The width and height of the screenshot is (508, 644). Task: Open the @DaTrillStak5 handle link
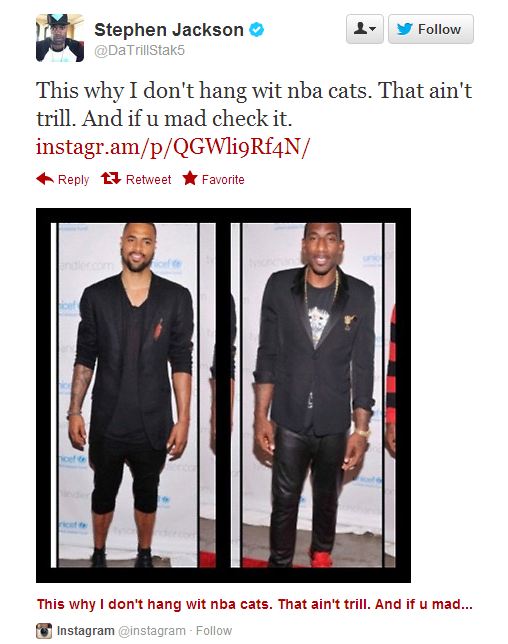[x=140, y=51]
